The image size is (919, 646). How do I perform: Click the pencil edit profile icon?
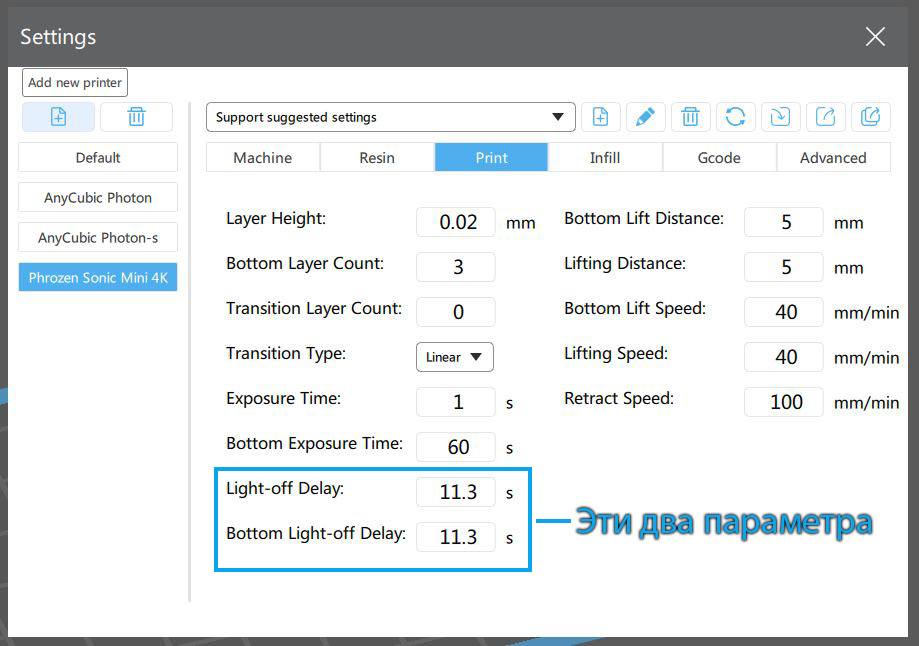(645, 117)
